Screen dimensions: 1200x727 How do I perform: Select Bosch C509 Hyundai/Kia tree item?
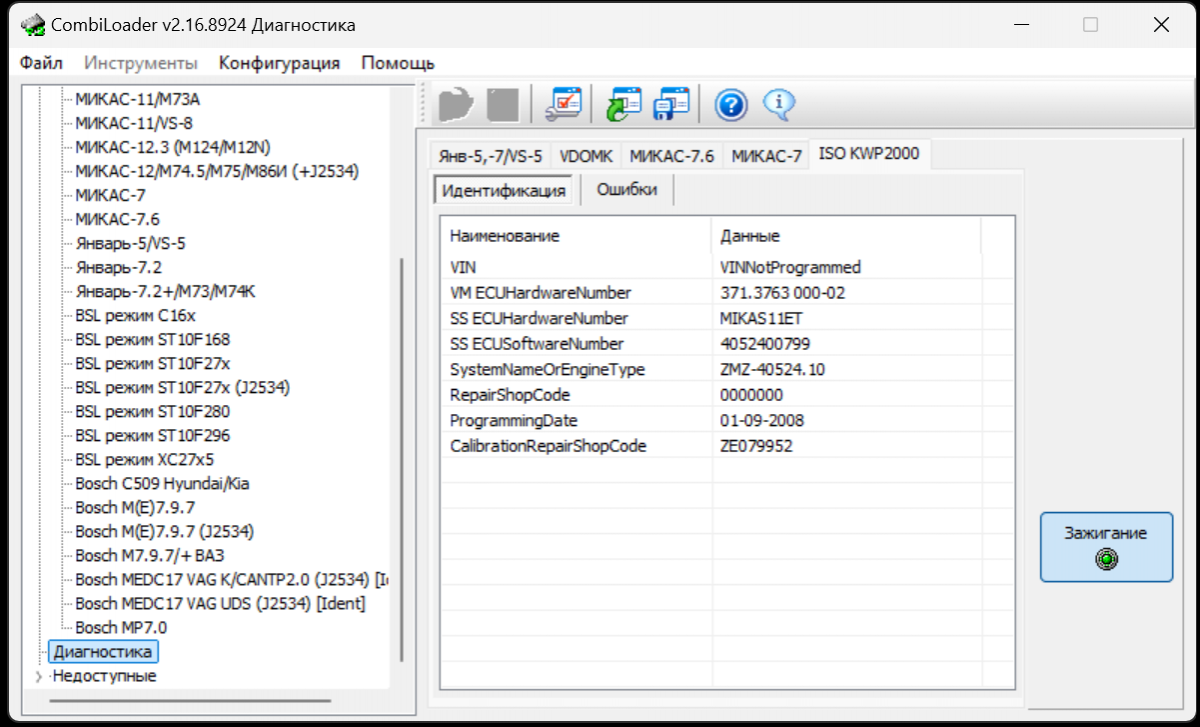163,483
